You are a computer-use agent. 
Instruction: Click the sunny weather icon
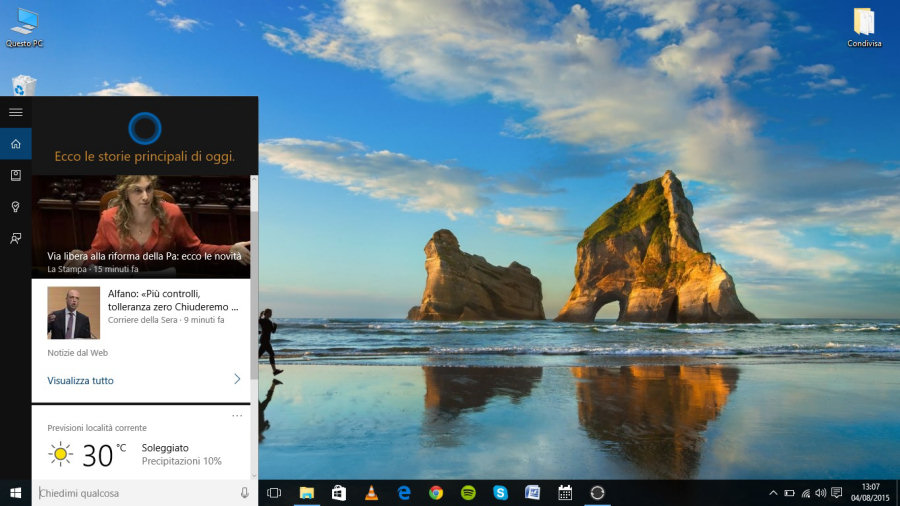pos(60,454)
